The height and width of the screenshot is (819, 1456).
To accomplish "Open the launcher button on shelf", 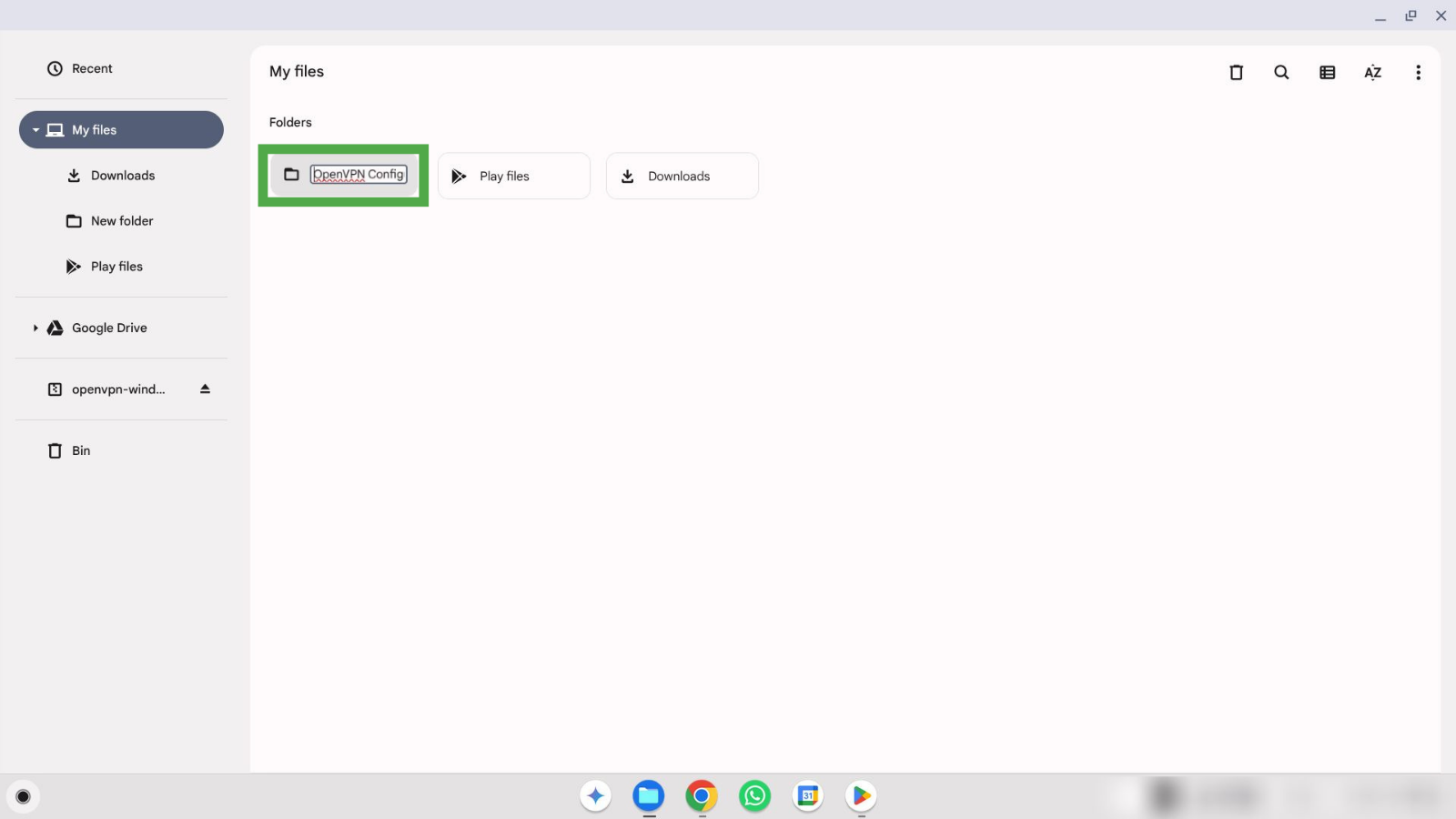I will click(x=23, y=797).
